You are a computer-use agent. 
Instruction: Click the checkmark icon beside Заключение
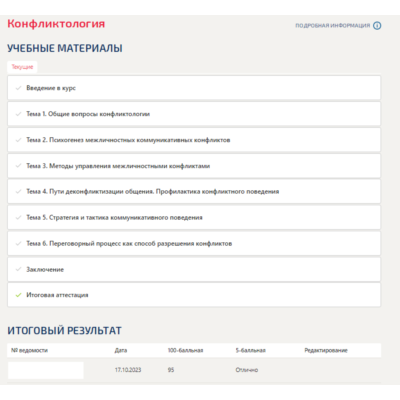click(18, 269)
